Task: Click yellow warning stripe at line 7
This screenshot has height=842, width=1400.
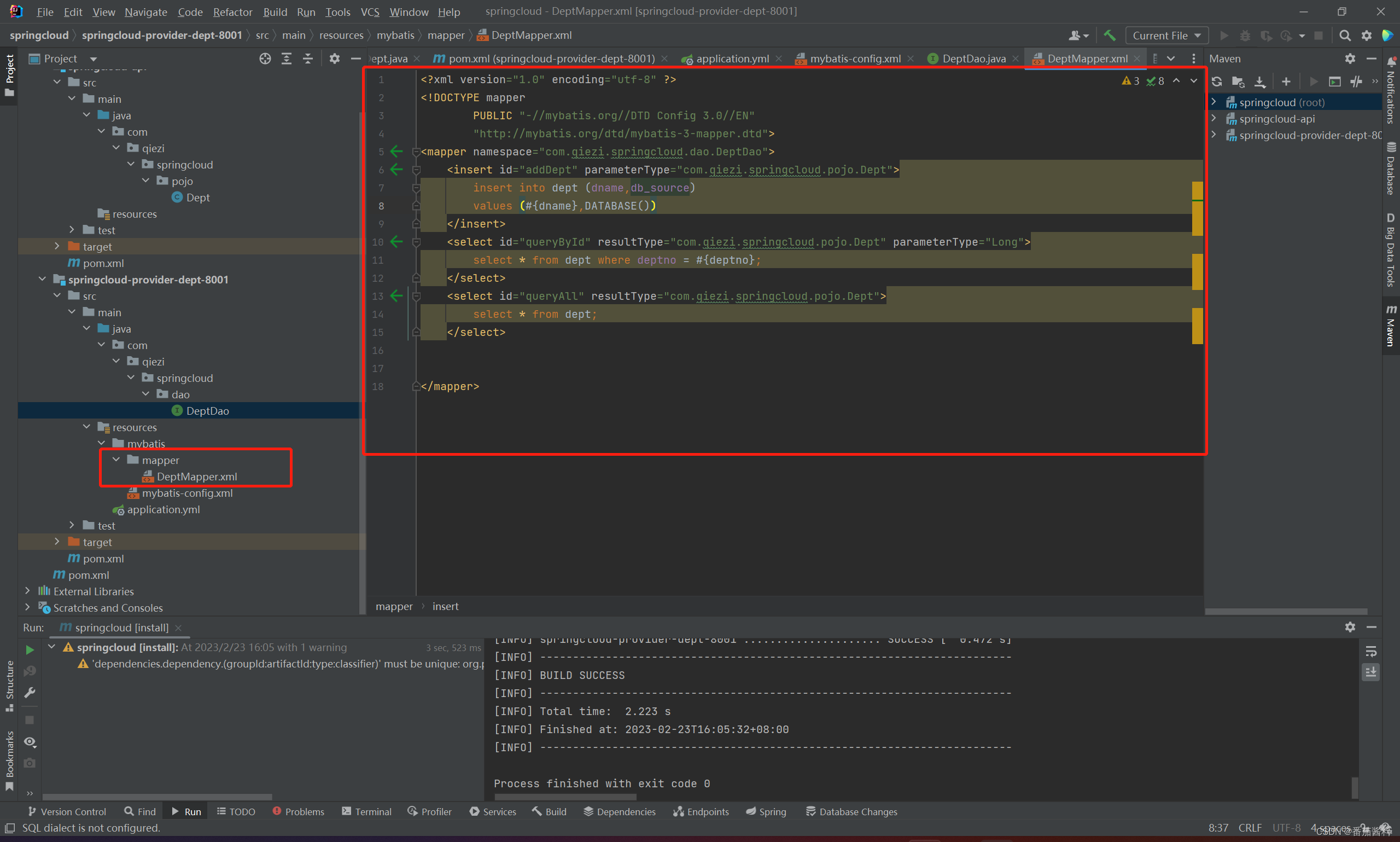Action: point(1197,189)
